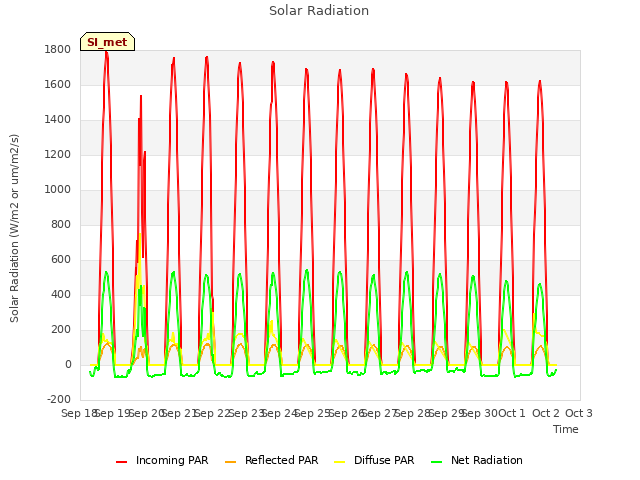Click the 800 y-axis tick value

click(x=61, y=224)
